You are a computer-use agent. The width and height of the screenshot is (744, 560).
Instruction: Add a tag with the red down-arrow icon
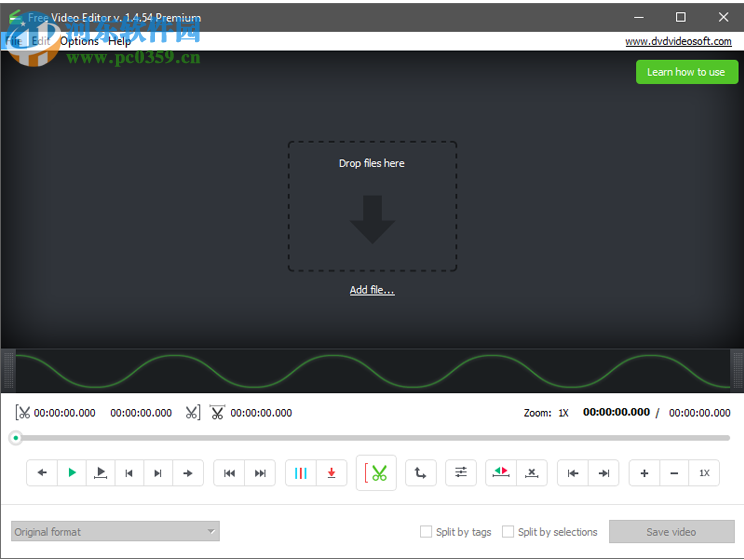coord(332,473)
